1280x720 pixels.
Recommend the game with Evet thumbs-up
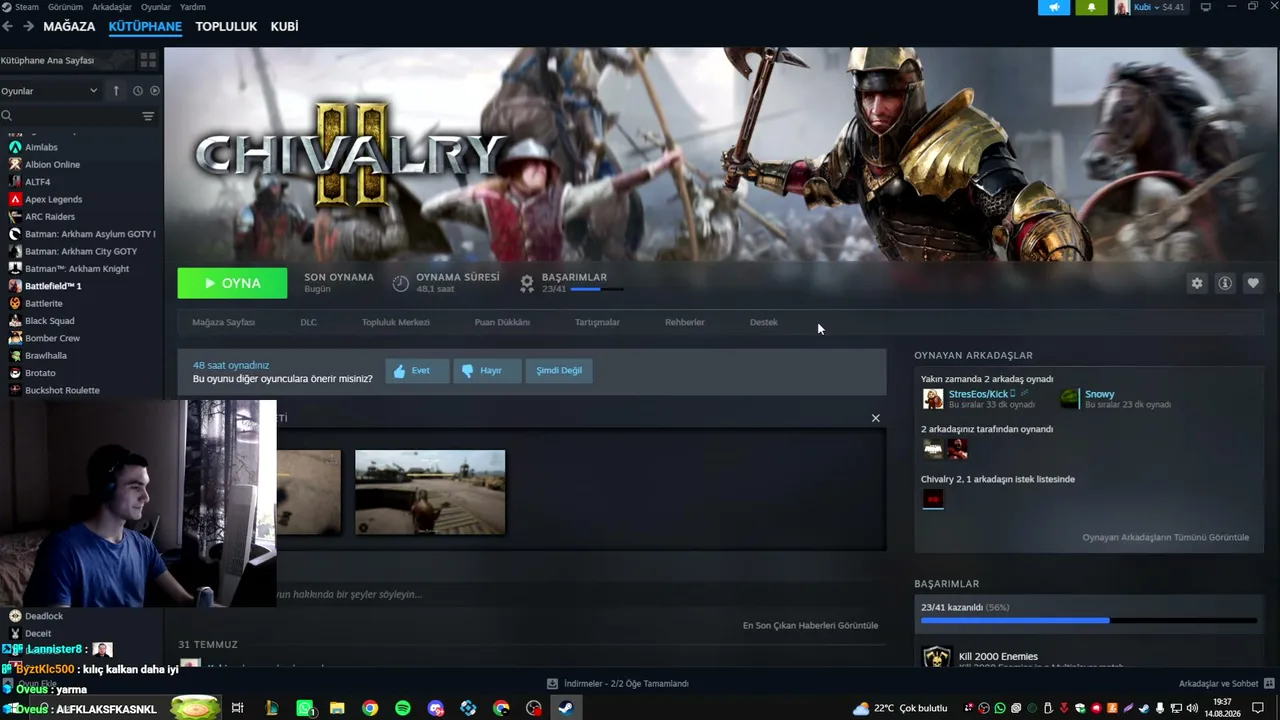417,370
